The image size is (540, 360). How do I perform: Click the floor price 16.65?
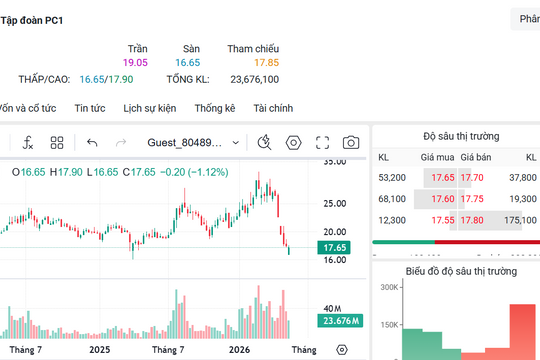click(x=188, y=63)
